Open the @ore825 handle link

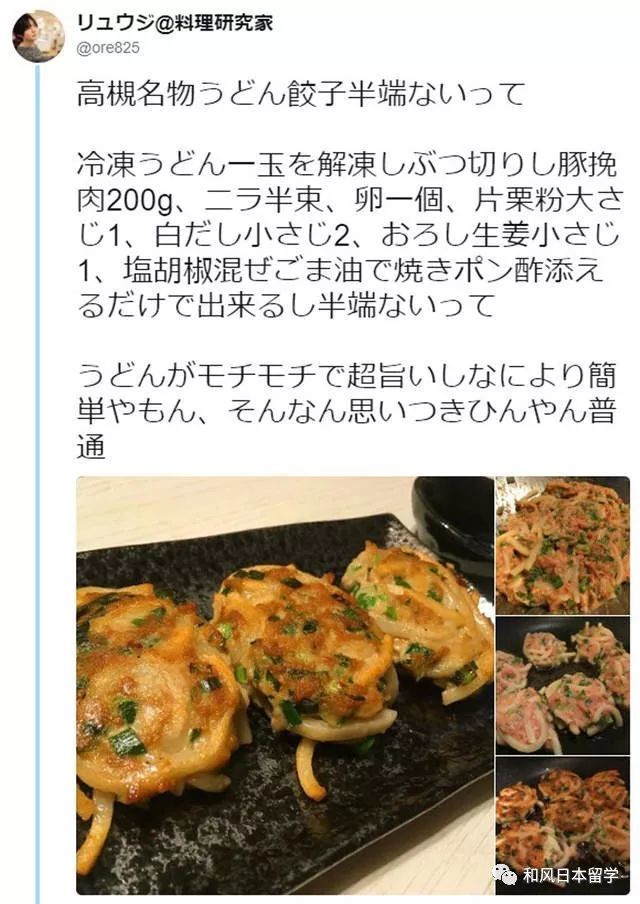pyautogui.click(x=108, y=48)
